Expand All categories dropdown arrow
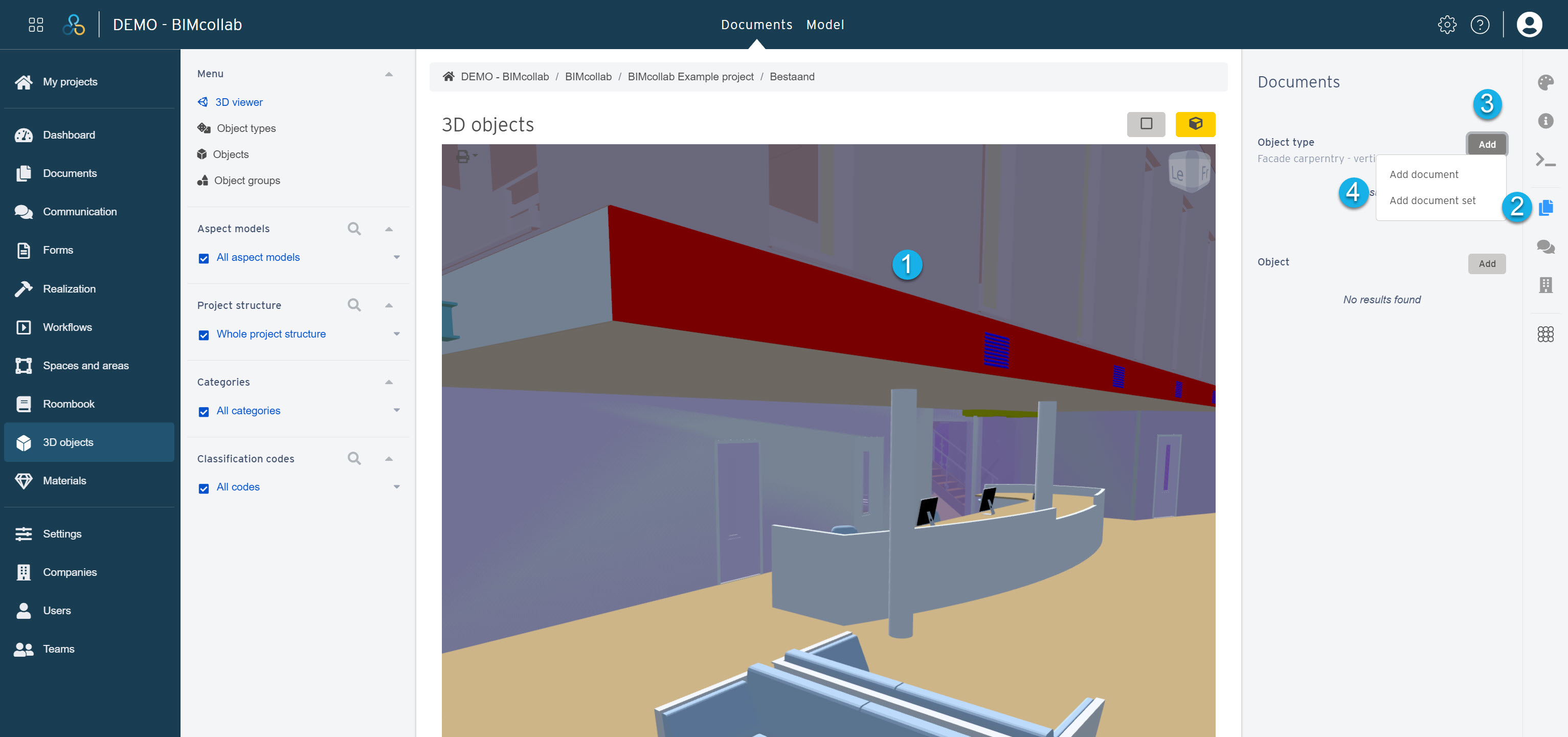The width and height of the screenshot is (1568, 737). (397, 410)
